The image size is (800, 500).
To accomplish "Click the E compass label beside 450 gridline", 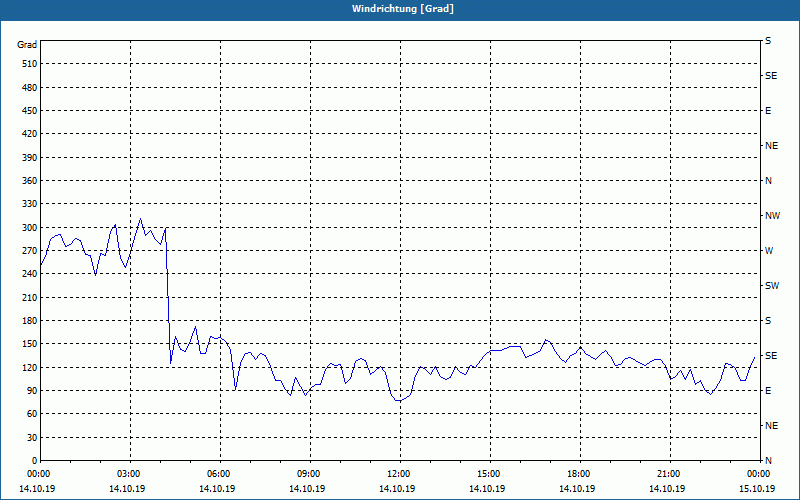I will coord(768,111).
